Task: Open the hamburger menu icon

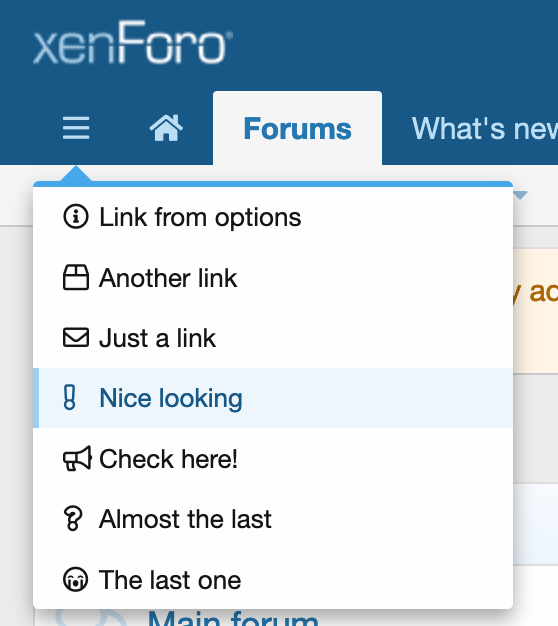Action: coord(76,128)
